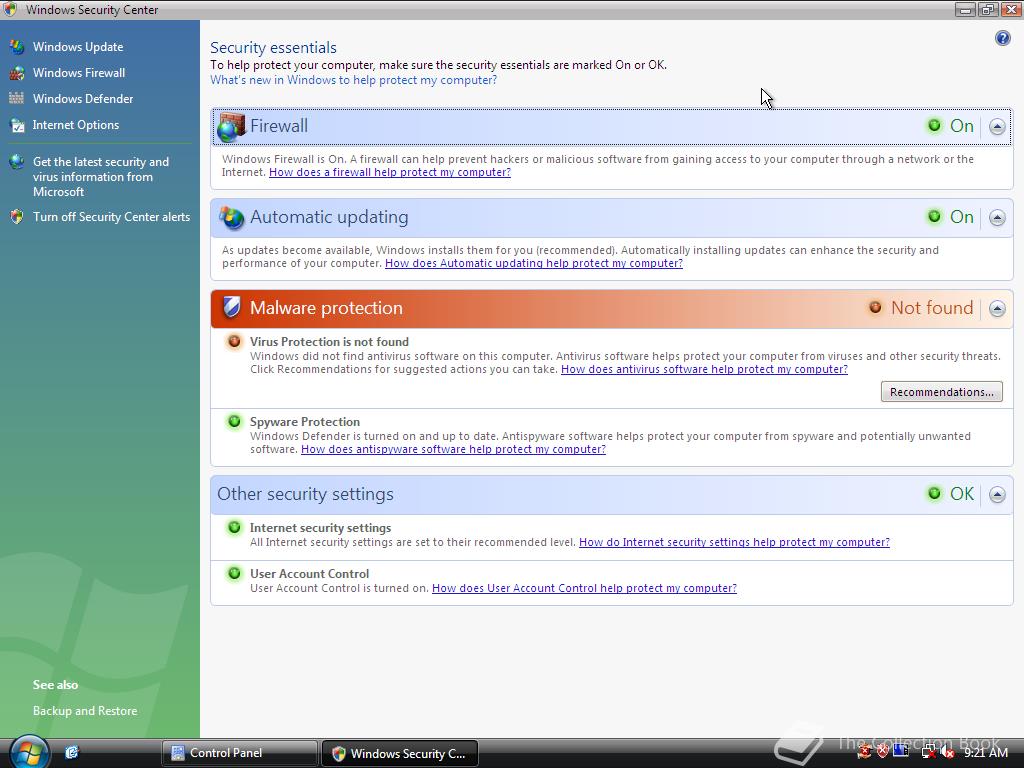The height and width of the screenshot is (768, 1024).
Task: Open Backup and Restore under See also
Action: 85,711
